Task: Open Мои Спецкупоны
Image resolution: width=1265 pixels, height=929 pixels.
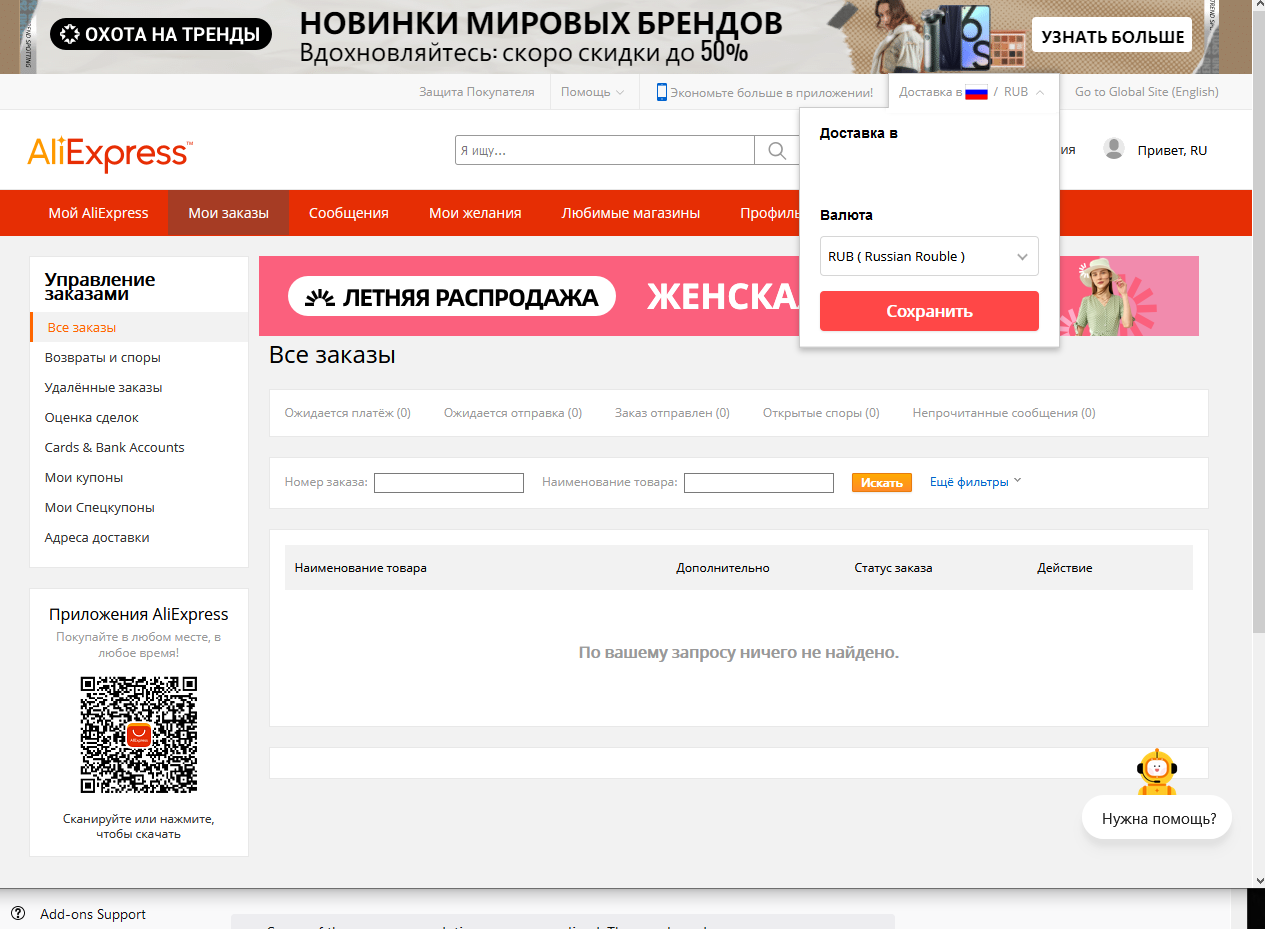Action: (x=100, y=507)
